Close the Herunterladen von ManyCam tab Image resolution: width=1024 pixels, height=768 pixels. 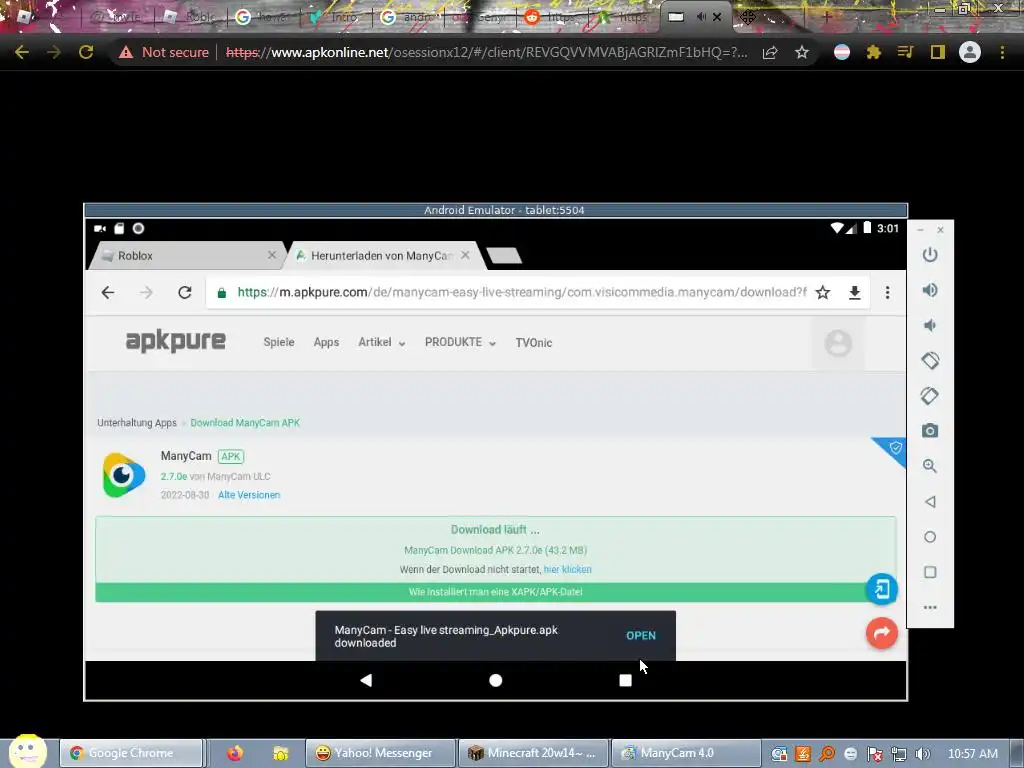click(x=465, y=255)
